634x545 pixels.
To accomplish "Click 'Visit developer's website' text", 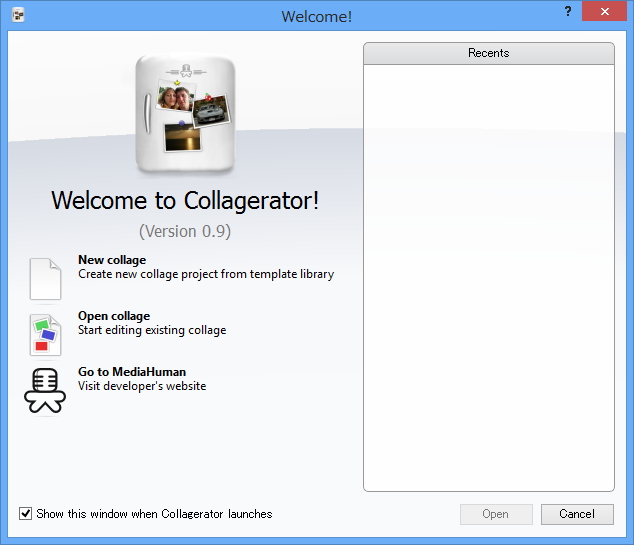I will coord(142,386).
